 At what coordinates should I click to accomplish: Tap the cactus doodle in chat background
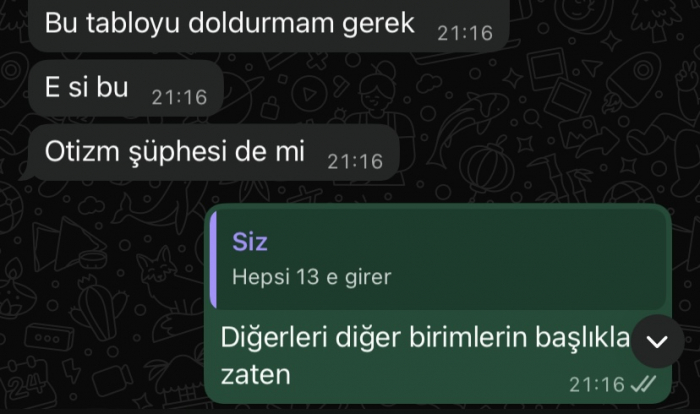(96, 306)
